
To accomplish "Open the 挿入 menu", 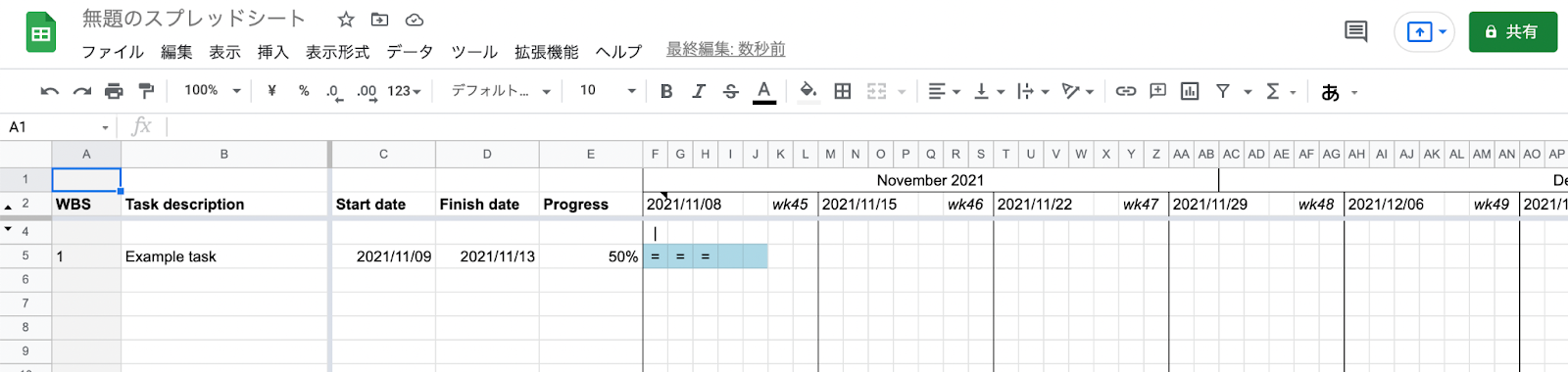I will pyautogui.click(x=272, y=52).
